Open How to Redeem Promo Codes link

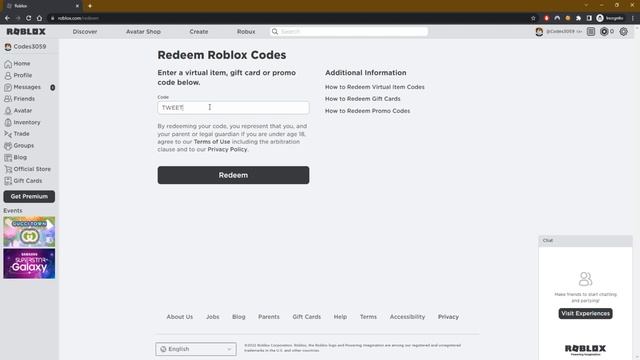click(x=367, y=111)
